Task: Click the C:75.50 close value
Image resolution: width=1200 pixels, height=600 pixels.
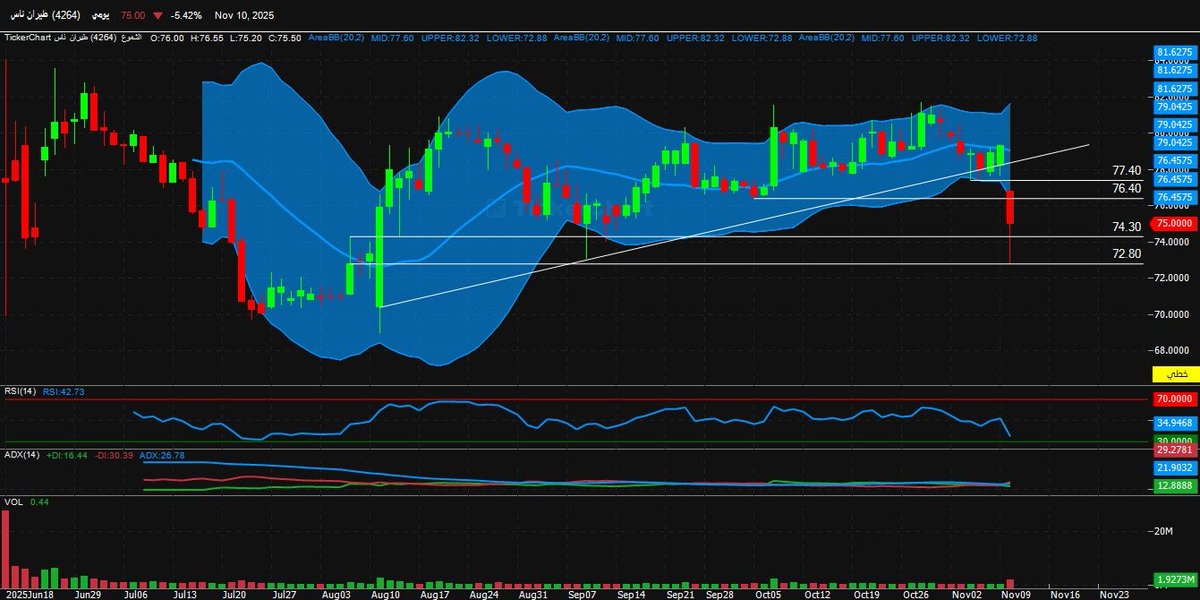Action: pos(285,37)
